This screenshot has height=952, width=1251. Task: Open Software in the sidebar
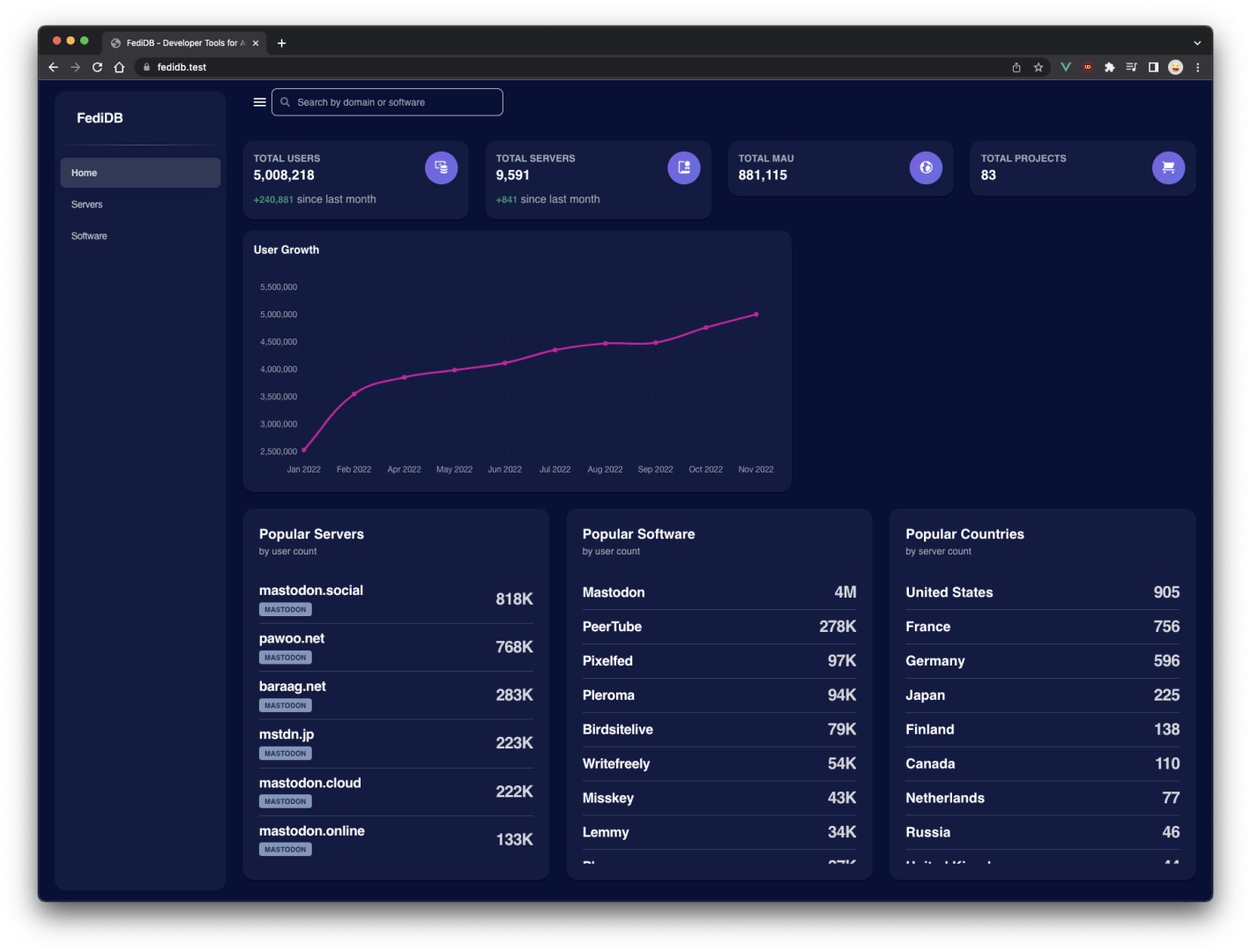(x=140, y=236)
